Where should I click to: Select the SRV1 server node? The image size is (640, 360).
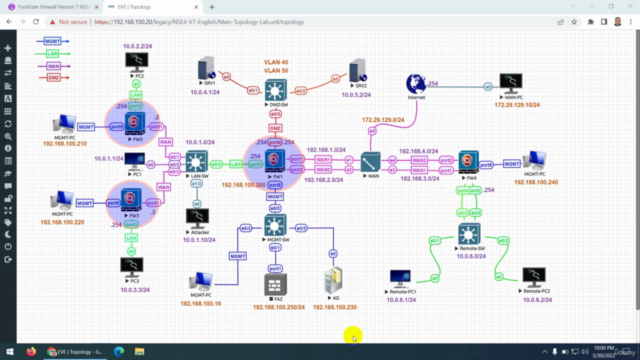tap(206, 68)
